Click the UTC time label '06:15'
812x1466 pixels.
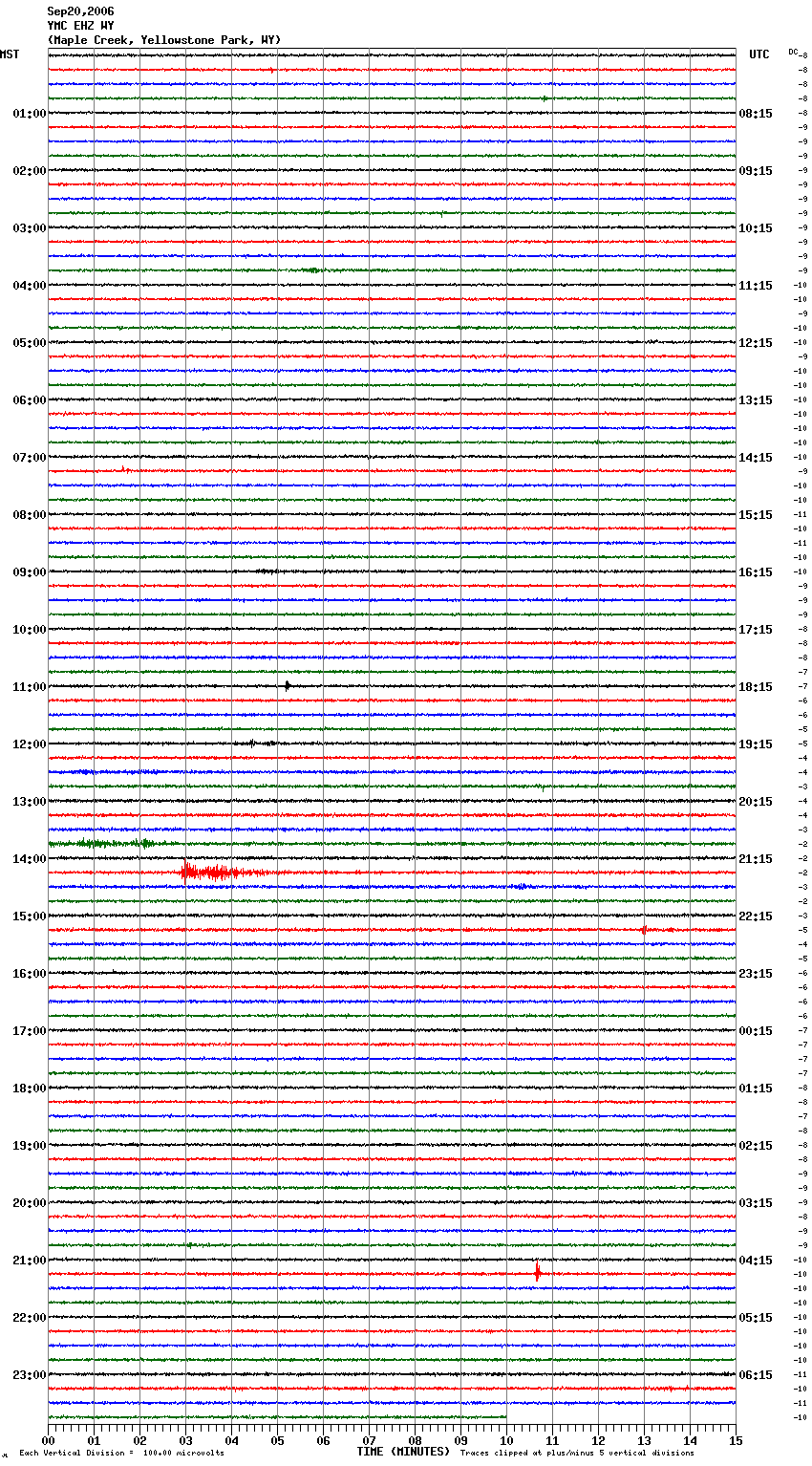[x=756, y=1375]
